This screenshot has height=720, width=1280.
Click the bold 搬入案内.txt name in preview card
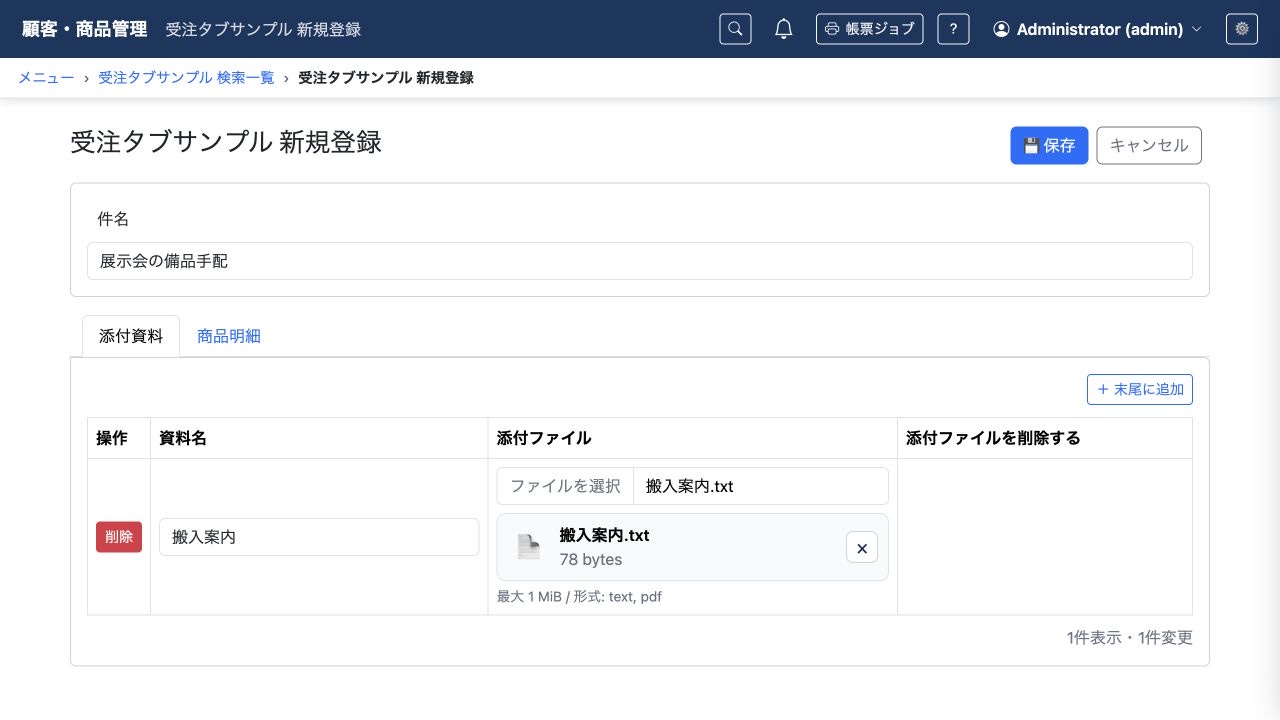(x=604, y=535)
